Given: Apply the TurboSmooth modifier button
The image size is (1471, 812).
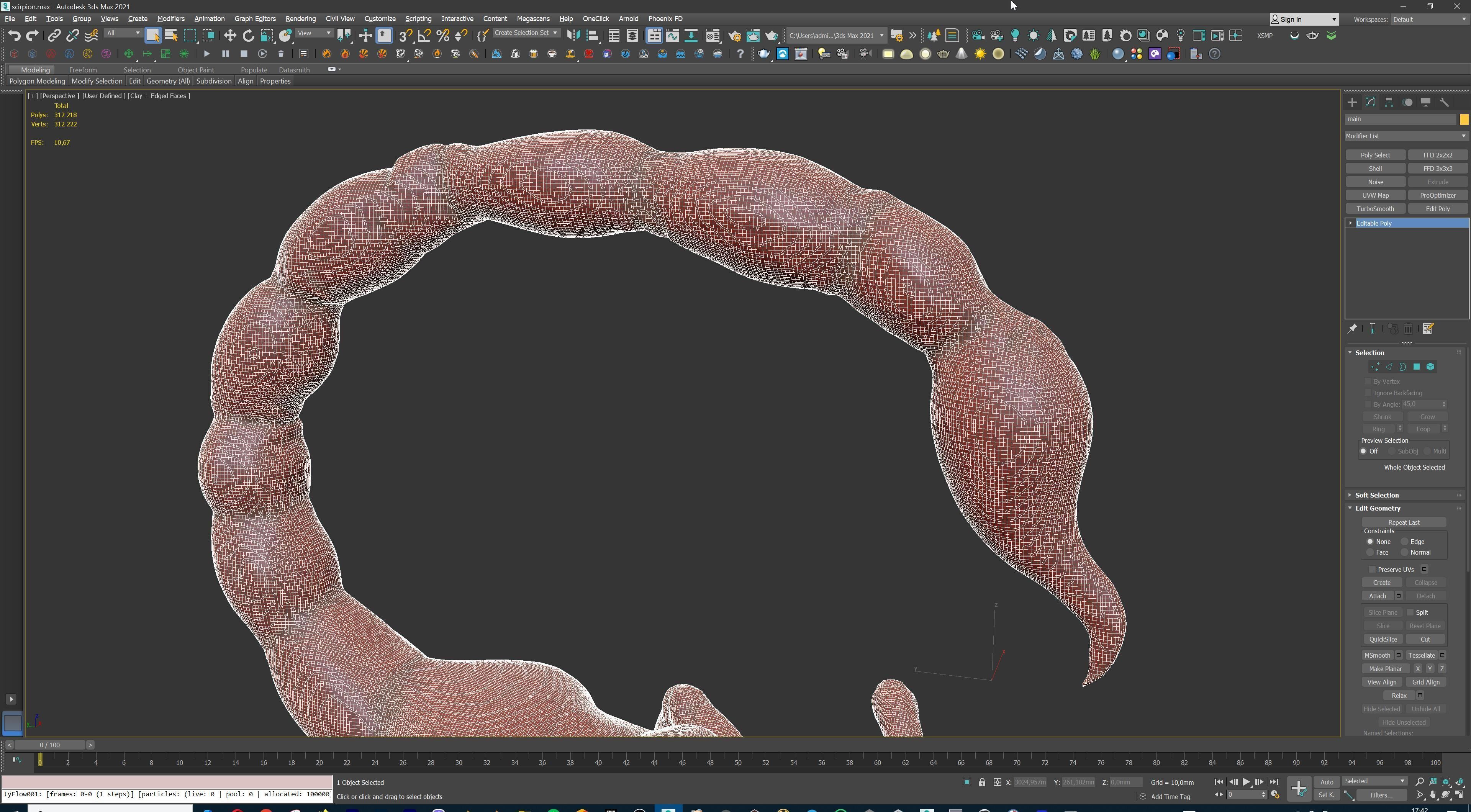Looking at the screenshot, I should (1375, 209).
